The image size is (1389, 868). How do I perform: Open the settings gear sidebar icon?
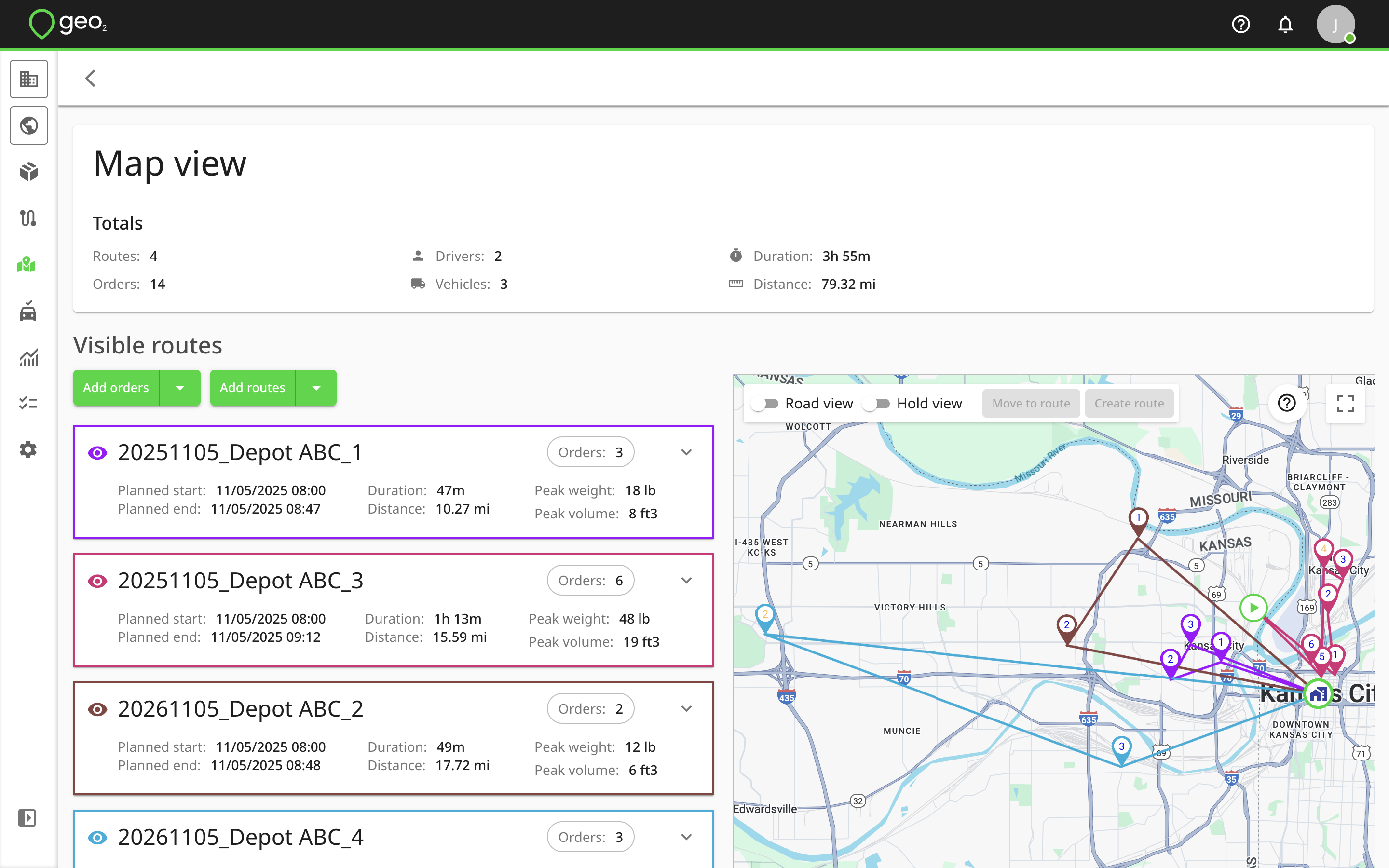tap(29, 450)
